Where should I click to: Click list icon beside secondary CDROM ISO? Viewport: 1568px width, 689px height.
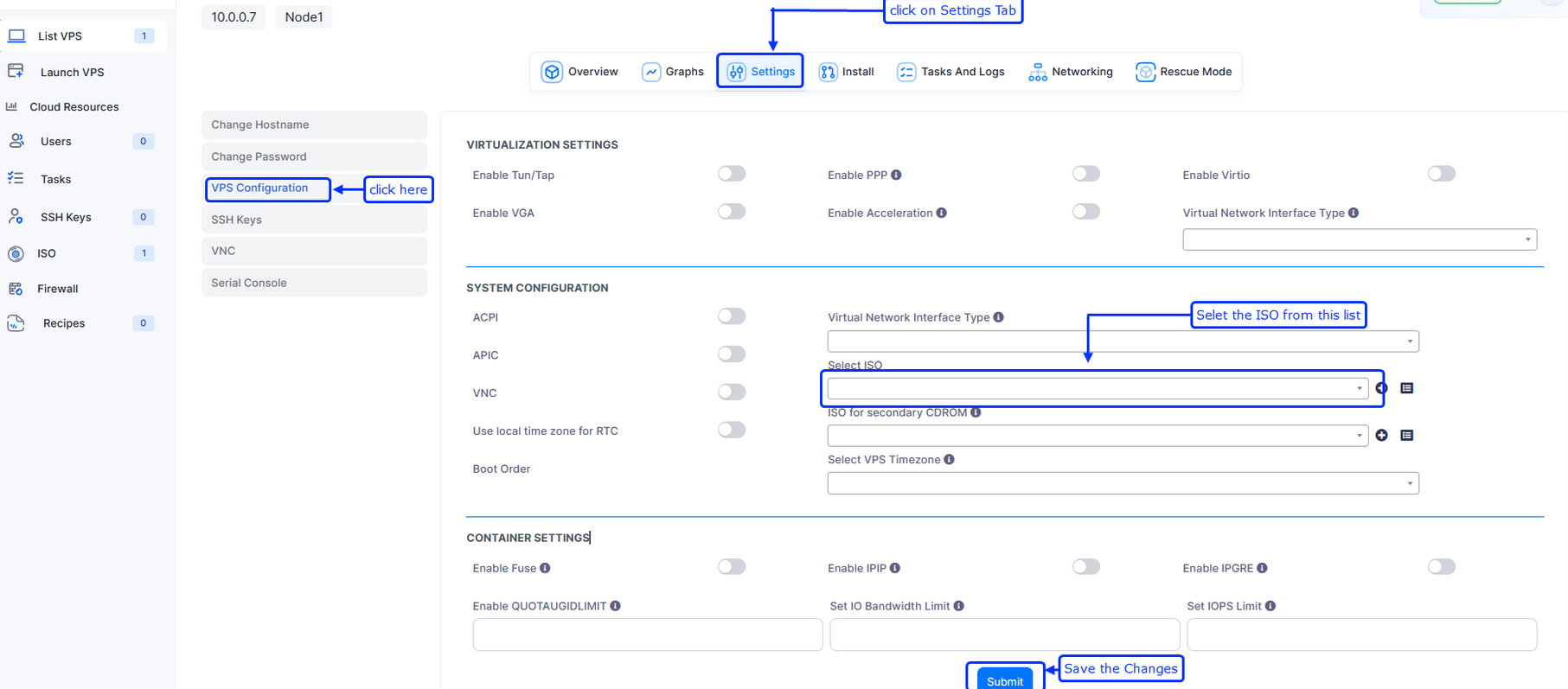coord(1407,436)
